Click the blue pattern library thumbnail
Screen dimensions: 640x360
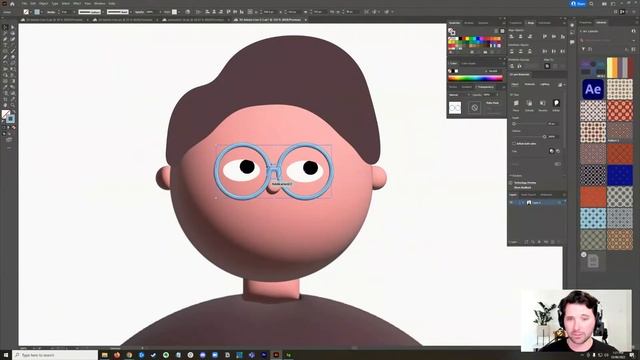tap(619, 175)
